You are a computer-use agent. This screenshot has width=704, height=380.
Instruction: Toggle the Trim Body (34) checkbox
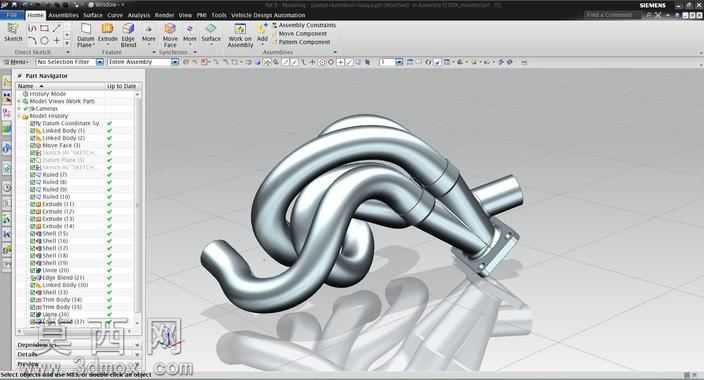32,300
